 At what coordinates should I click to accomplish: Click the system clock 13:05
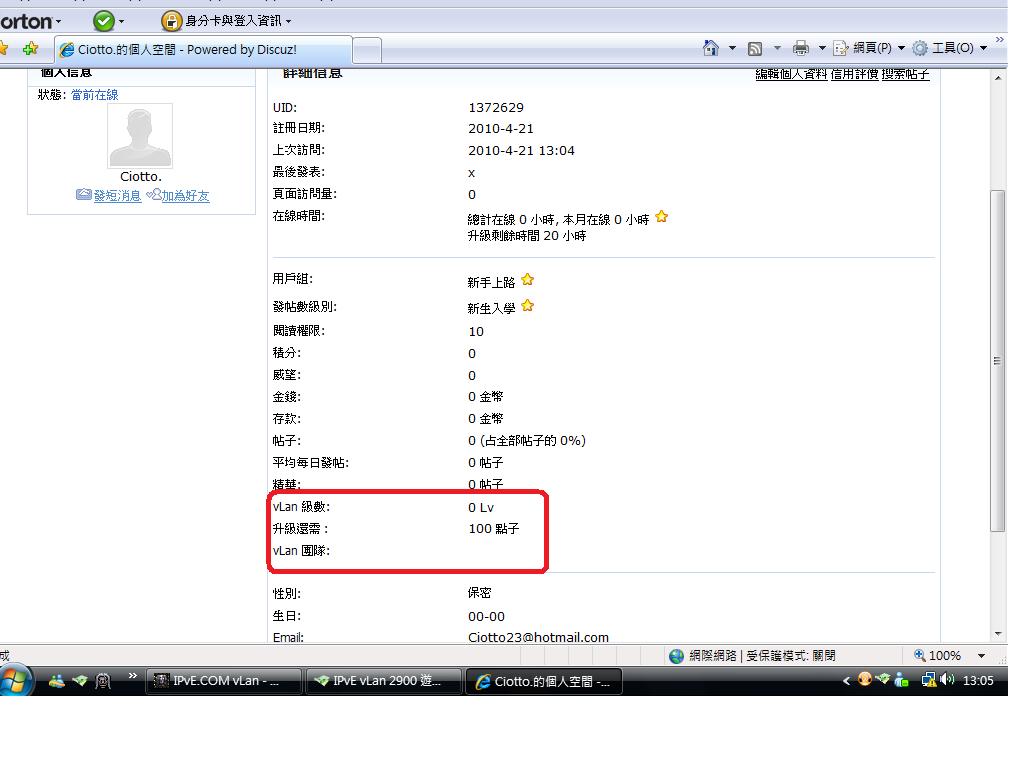pyautogui.click(x=978, y=680)
